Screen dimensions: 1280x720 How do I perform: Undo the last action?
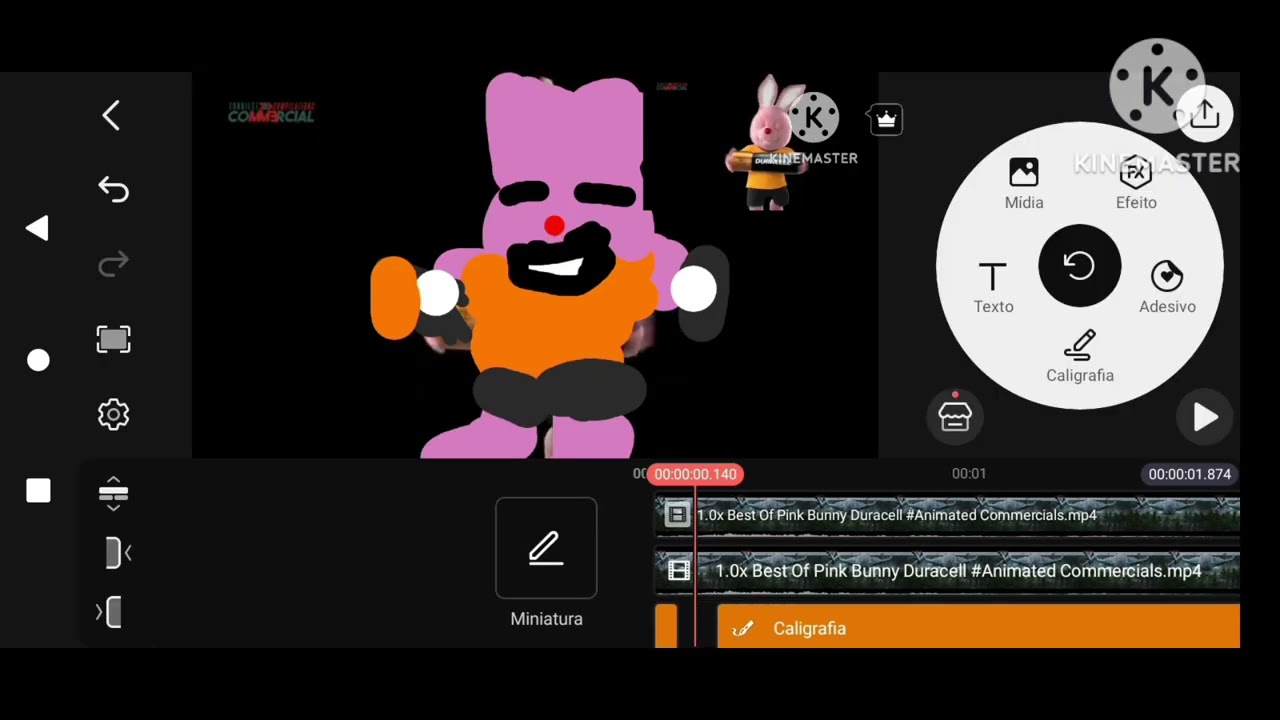[113, 189]
